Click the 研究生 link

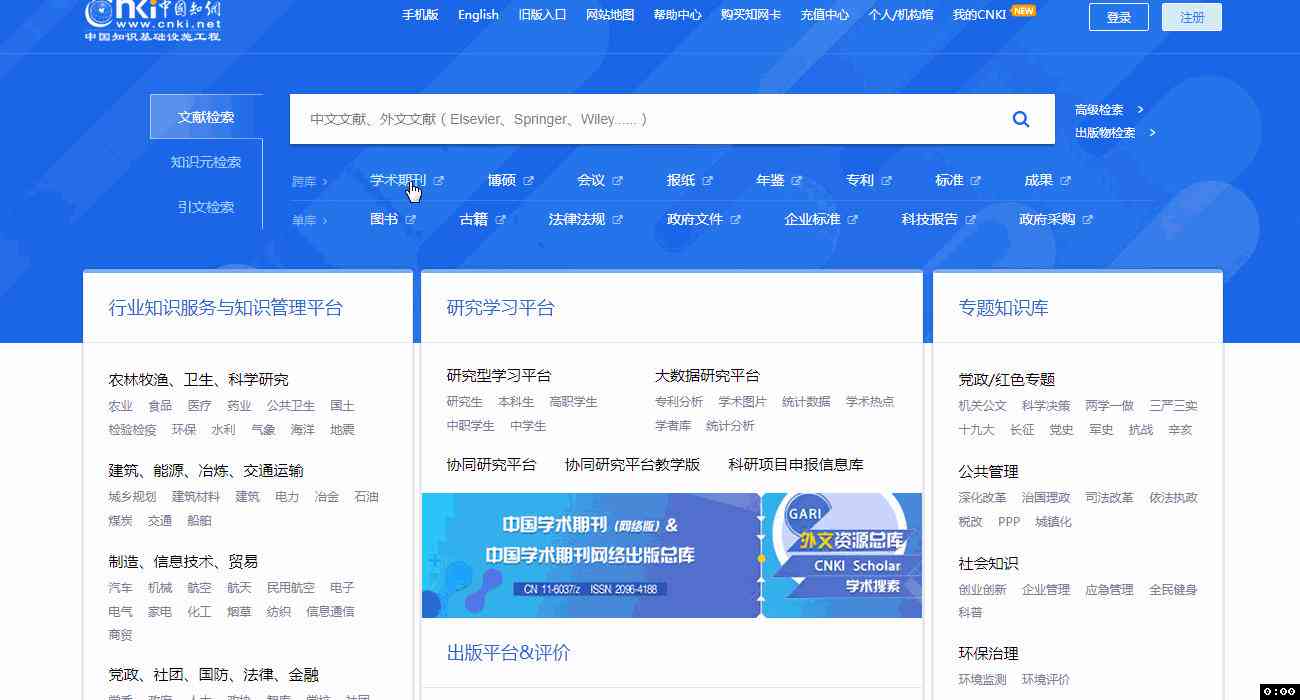click(465, 402)
